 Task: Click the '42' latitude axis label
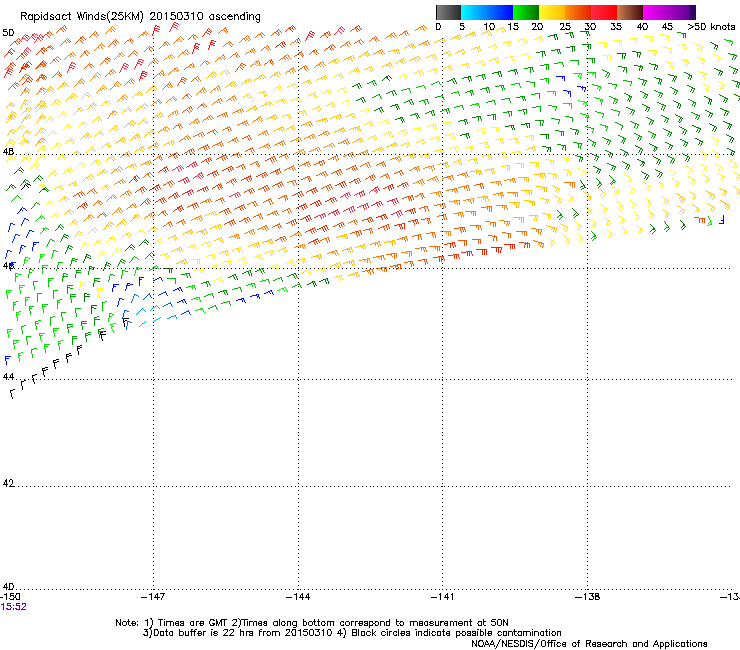coord(8,483)
